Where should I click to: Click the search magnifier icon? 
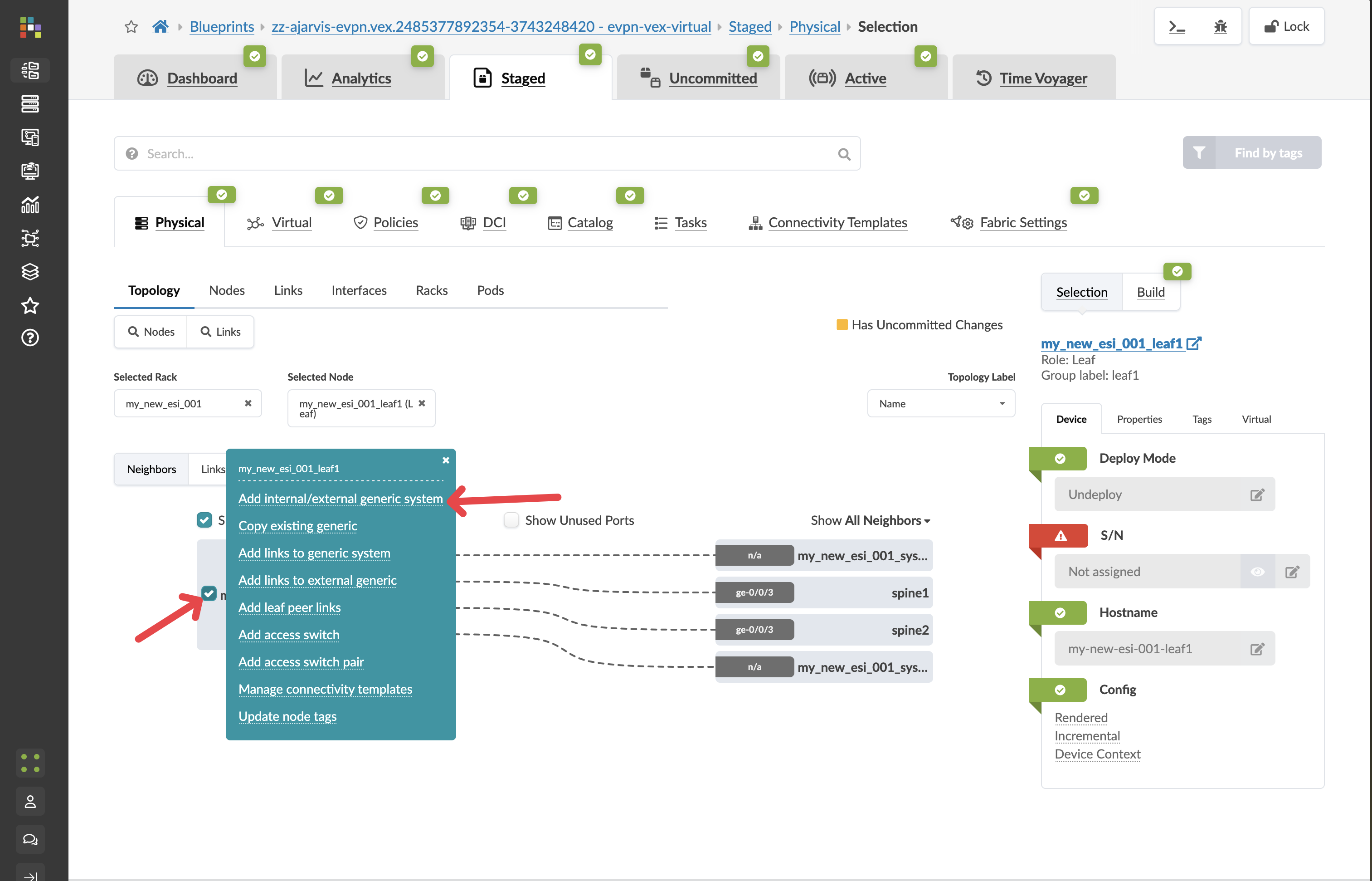point(844,154)
